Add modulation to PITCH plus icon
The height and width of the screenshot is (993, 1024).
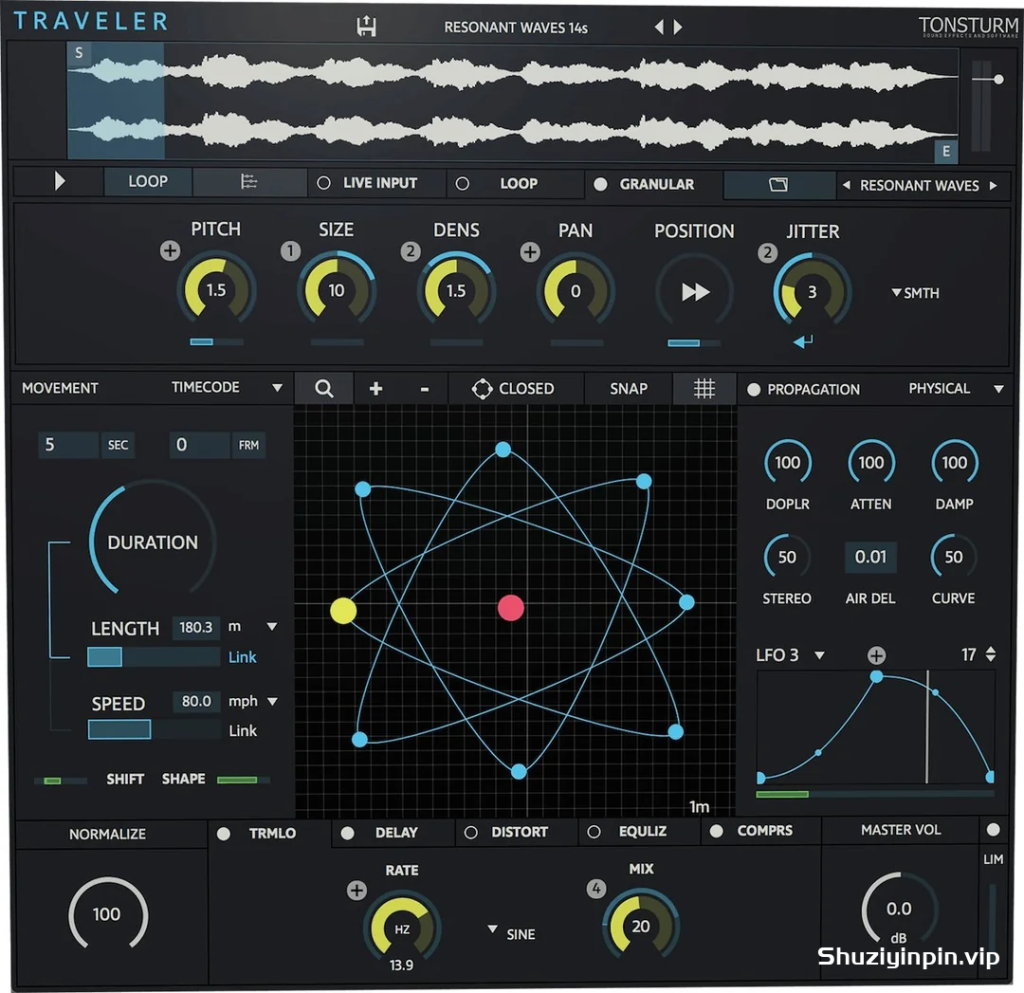[170, 251]
